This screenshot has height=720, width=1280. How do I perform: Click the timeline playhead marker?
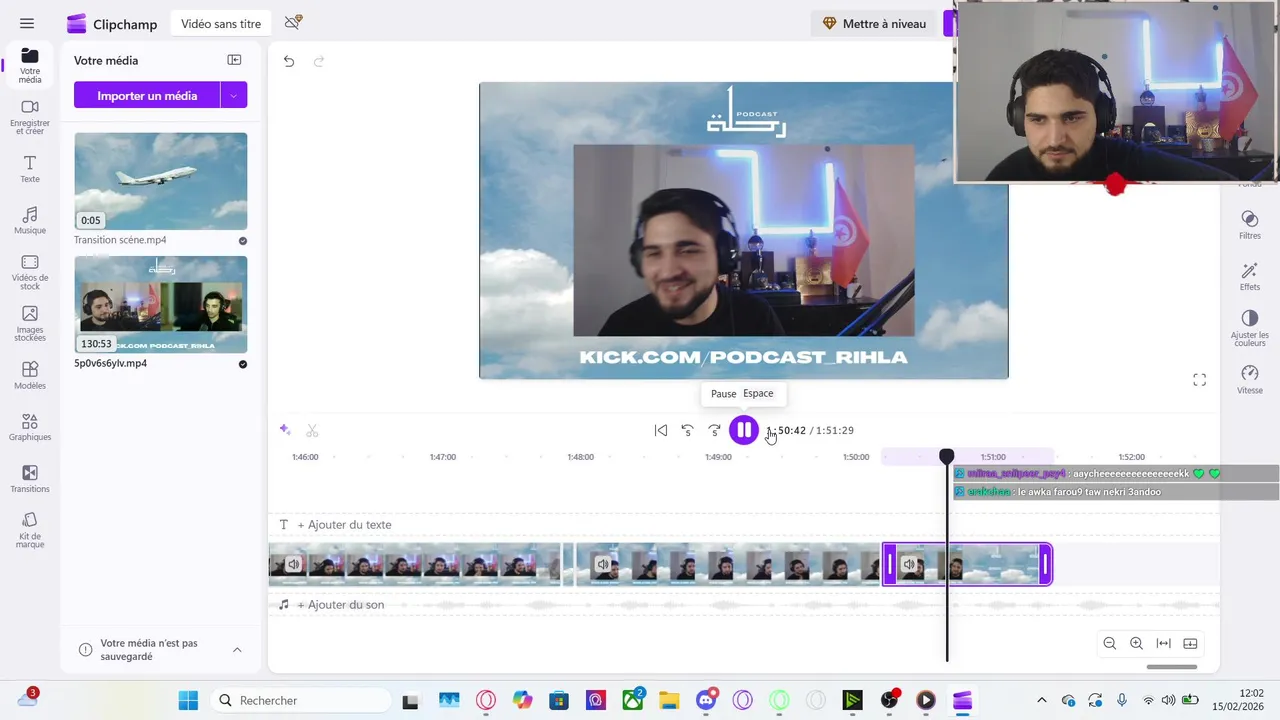pos(946,457)
